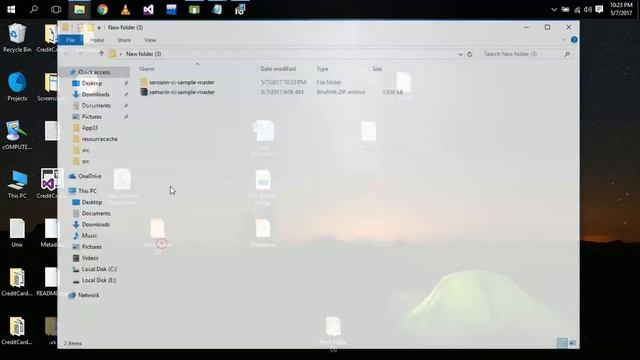Open the resourcecache folder in sidebar
The image size is (640, 360).
point(99,139)
